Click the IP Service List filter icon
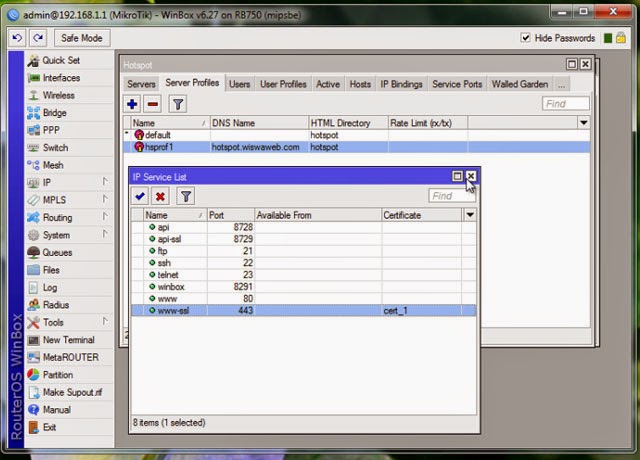The width and height of the screenshot is (640, 460). point(186,196)
